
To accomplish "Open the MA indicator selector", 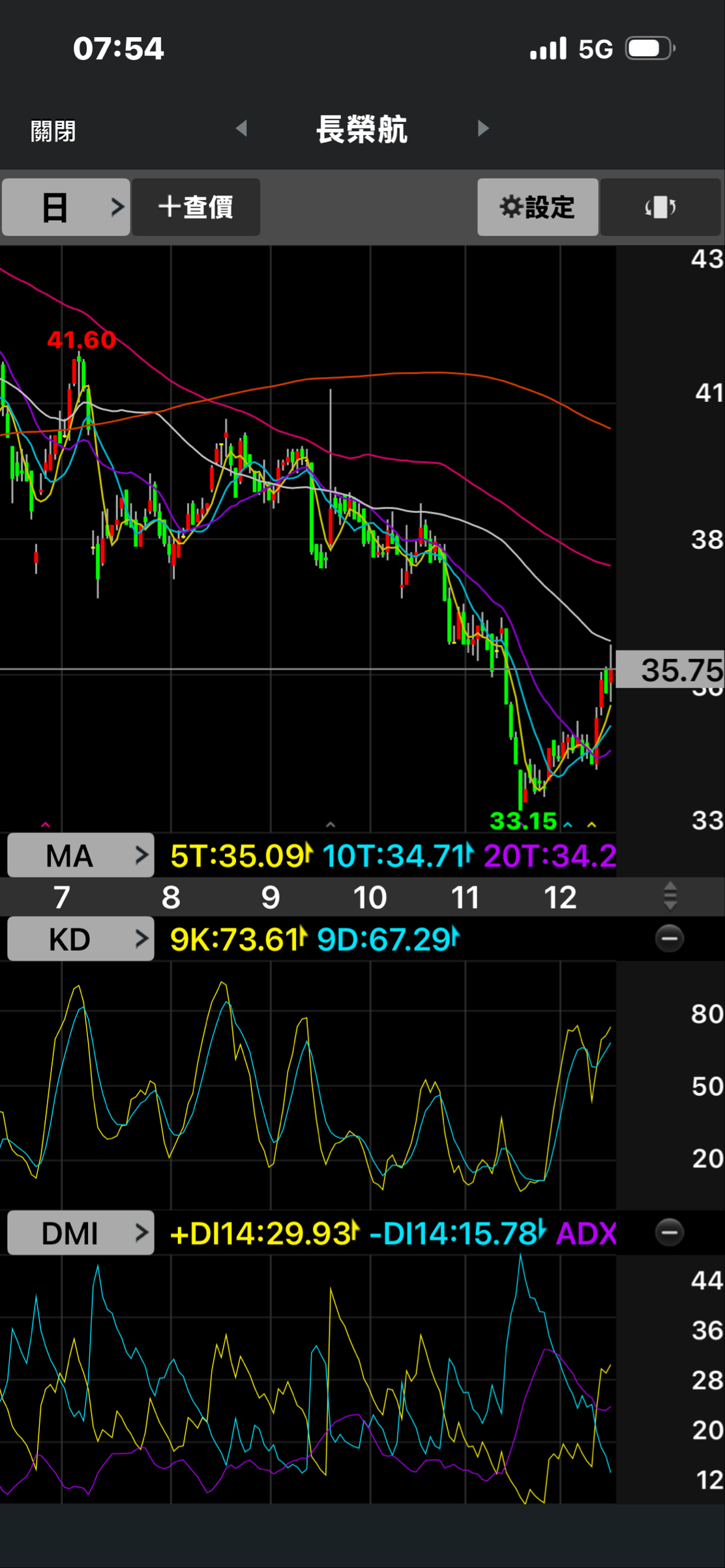I will pos(81,855).
